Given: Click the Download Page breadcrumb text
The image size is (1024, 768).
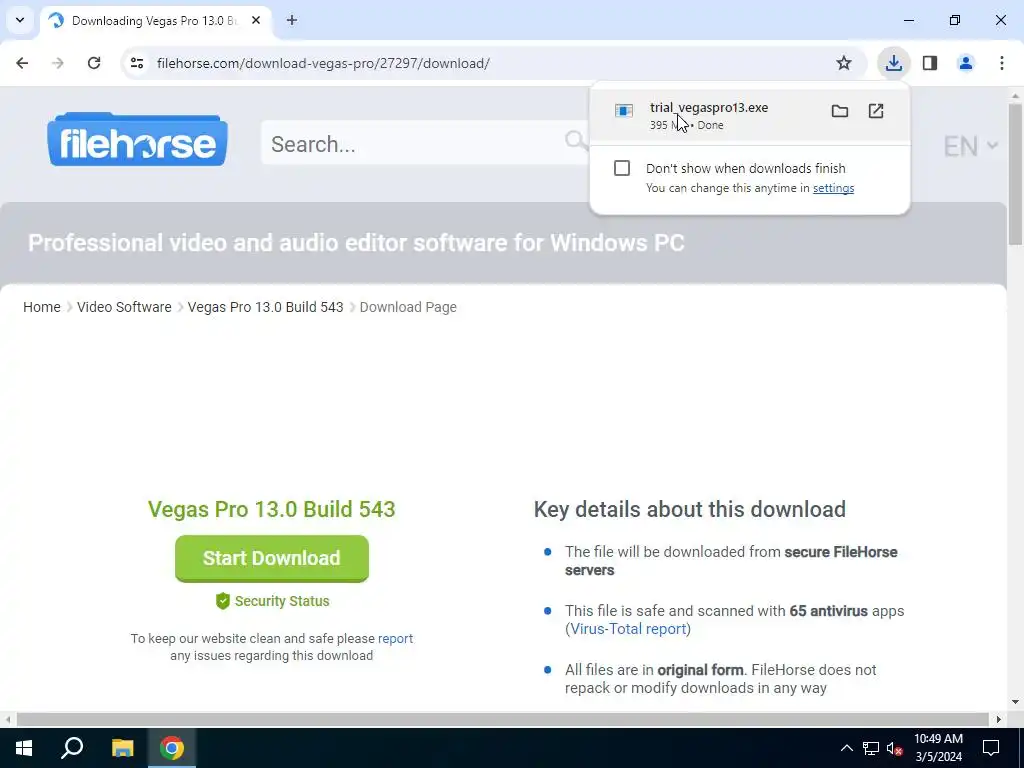Looking at the screenshot, I should (x=408, y=307).
